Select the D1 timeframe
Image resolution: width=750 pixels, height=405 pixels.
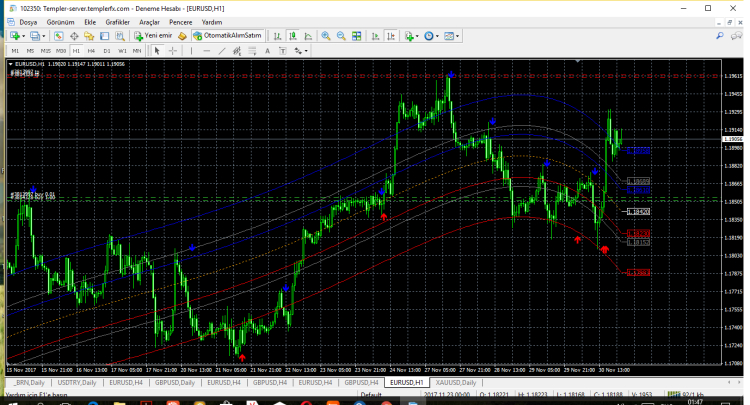(107, 51)
